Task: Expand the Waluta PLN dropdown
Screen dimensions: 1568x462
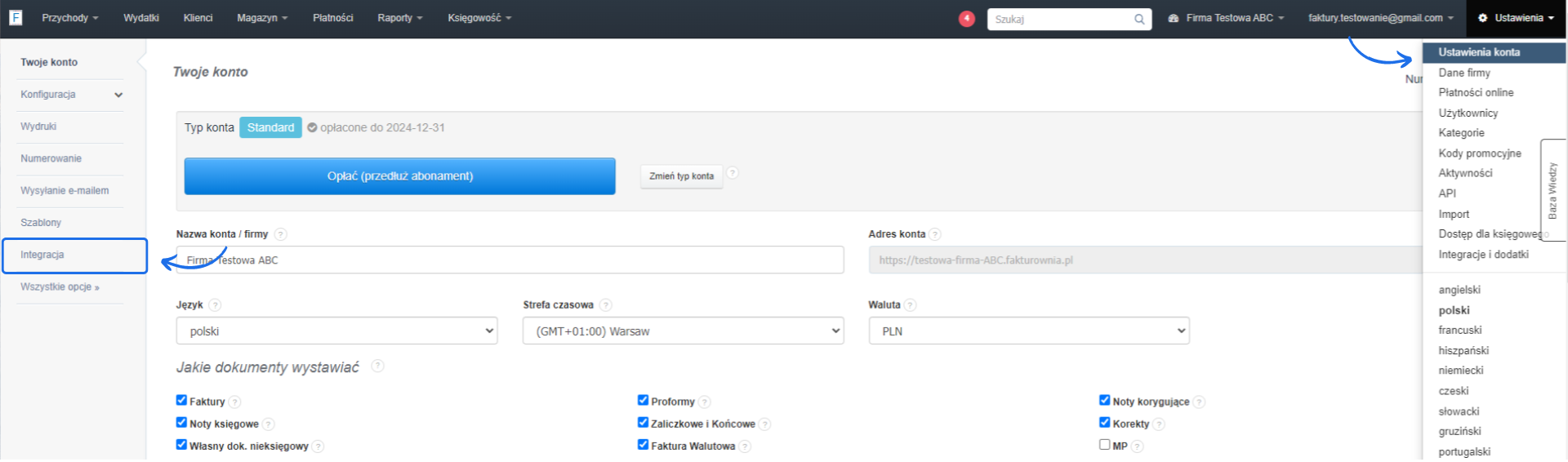Action: point(1028,331)
